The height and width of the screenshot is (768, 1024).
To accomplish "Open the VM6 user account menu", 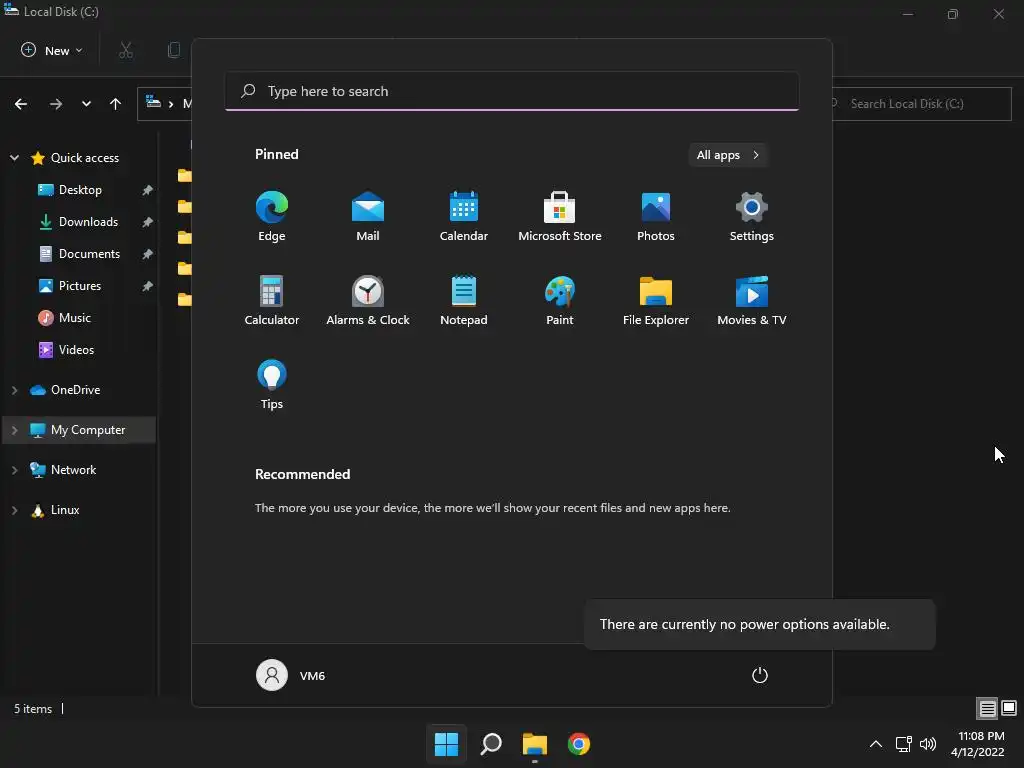I will [x=291, y=675].
